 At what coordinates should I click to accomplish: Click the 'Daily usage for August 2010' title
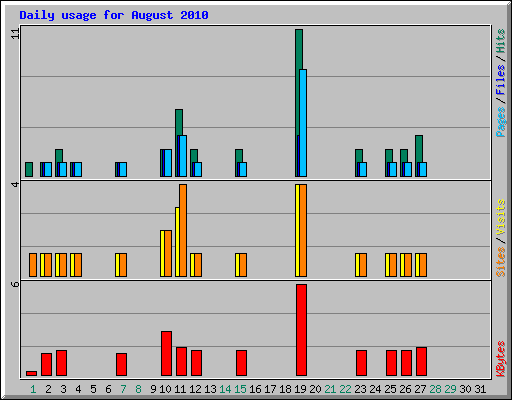pyautogui.click(x=114, y=15)
